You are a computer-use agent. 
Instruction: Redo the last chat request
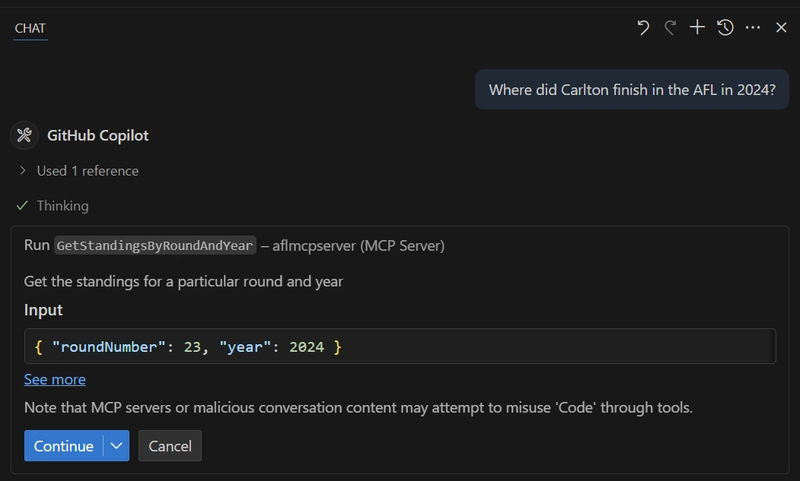click(670, 28)
